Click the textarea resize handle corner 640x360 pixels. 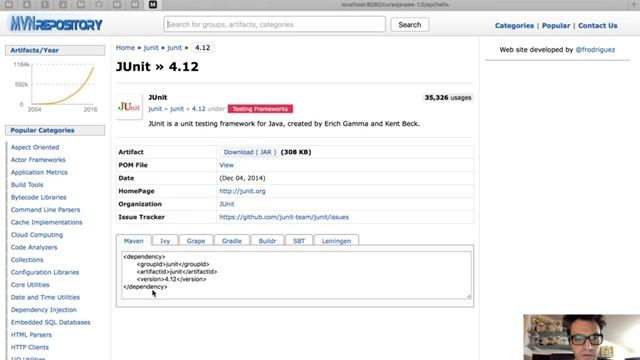pos(469,296)
